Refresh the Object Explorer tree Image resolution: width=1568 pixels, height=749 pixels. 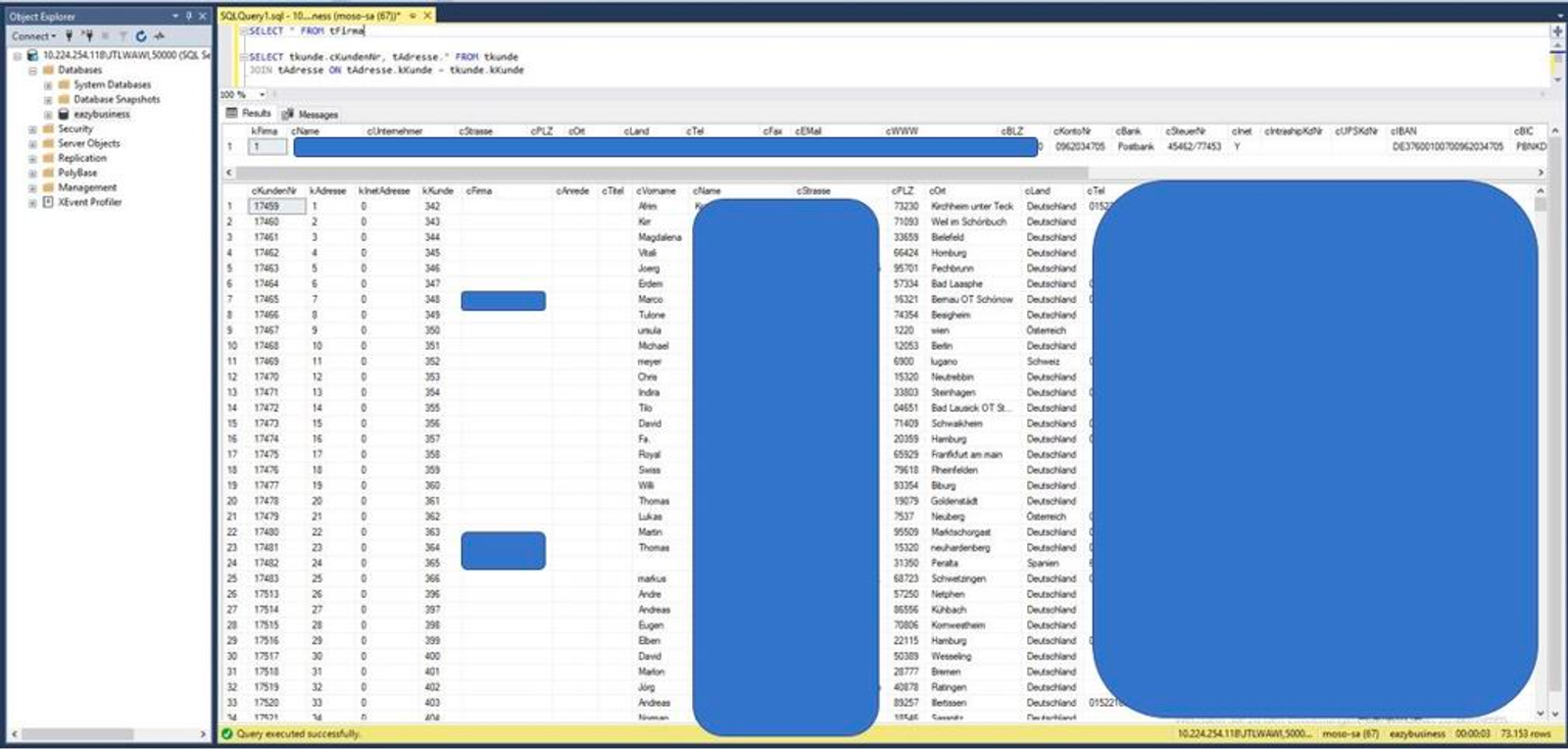pyautogui.click(x=141, y=36)
